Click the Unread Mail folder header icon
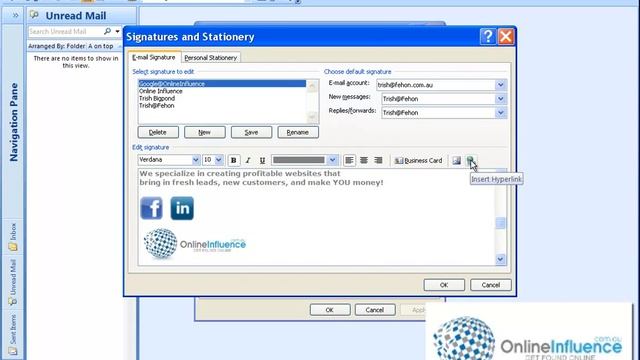 point(35,15)
